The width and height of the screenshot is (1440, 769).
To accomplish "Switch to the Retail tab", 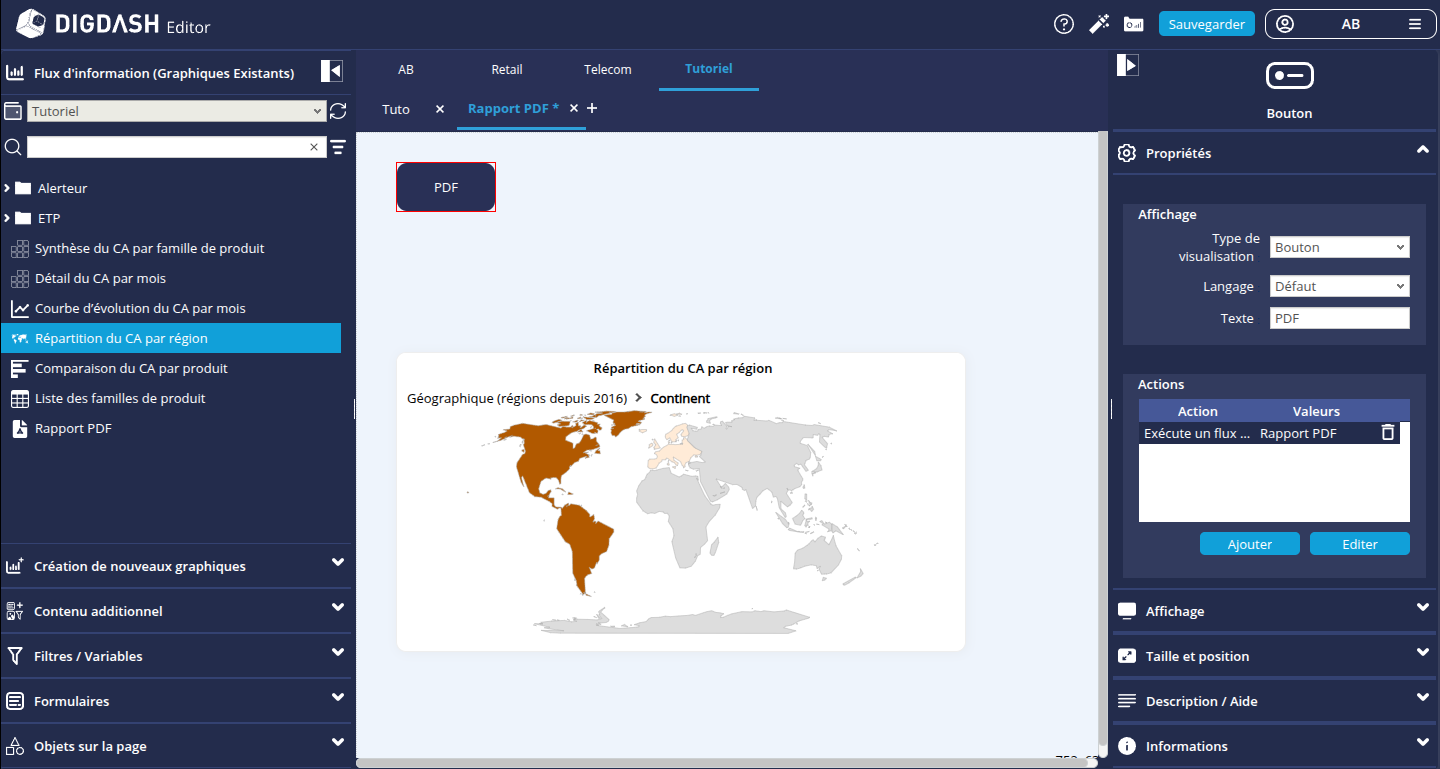I will tap(506, 69).
